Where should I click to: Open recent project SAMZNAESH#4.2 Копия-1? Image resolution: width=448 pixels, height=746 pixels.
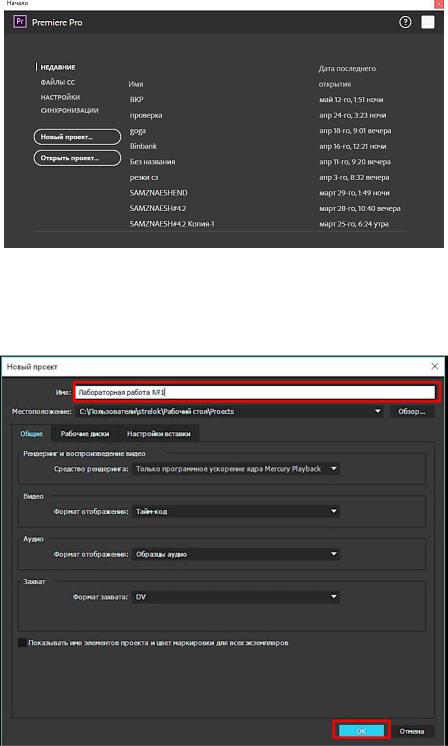tap(172, 224)
